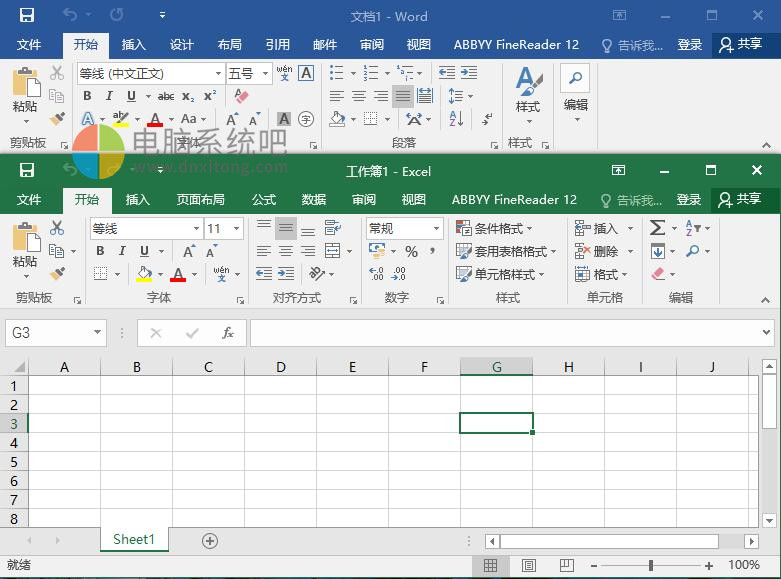Viewport: 781px width, 579px height.
Task: Click Word increase indent icon
Action: (469, 73)
